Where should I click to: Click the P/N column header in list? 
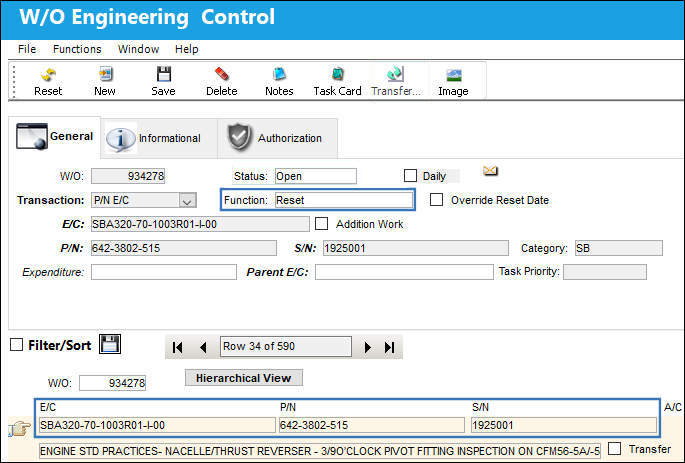coord(287,407)
